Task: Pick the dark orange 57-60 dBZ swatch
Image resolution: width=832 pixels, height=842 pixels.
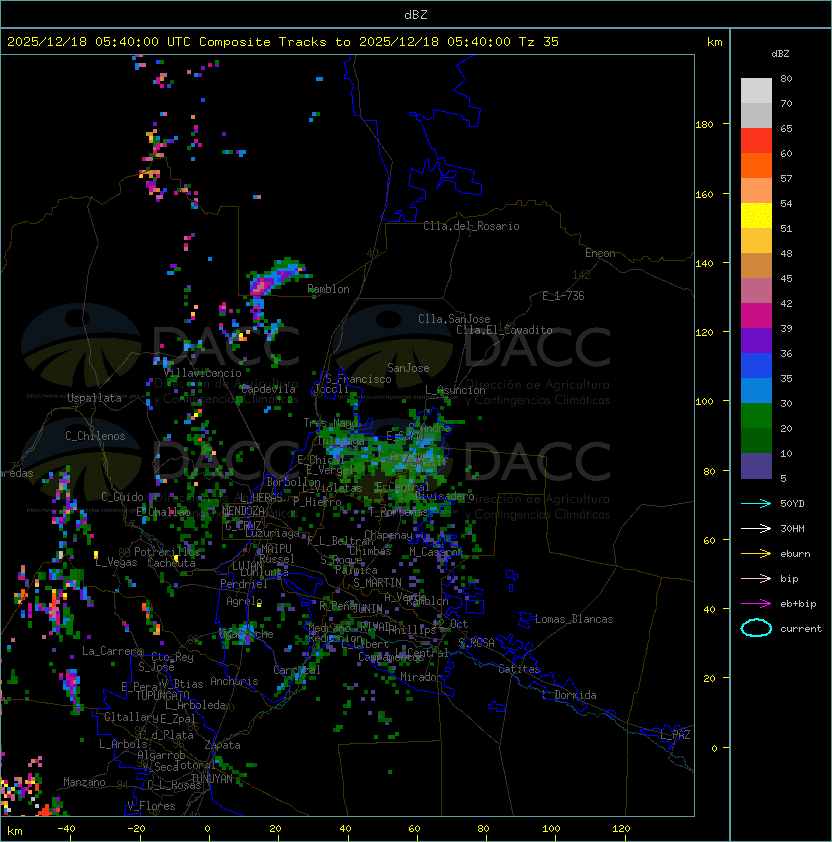Action: [756, 165]
